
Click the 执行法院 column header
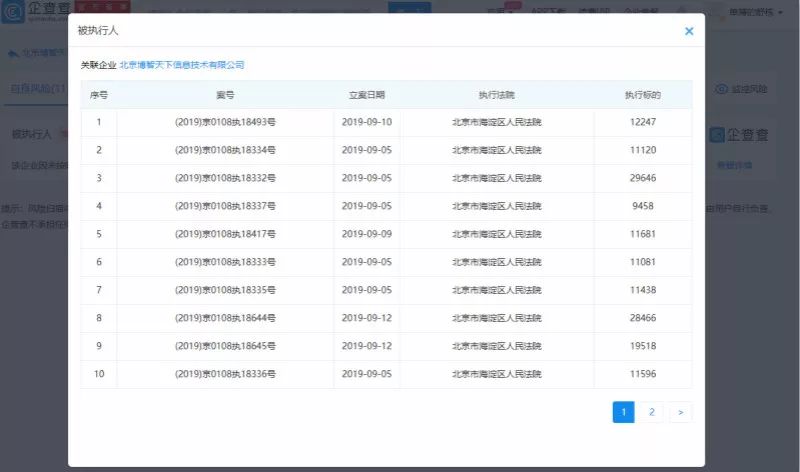(496, 95)
